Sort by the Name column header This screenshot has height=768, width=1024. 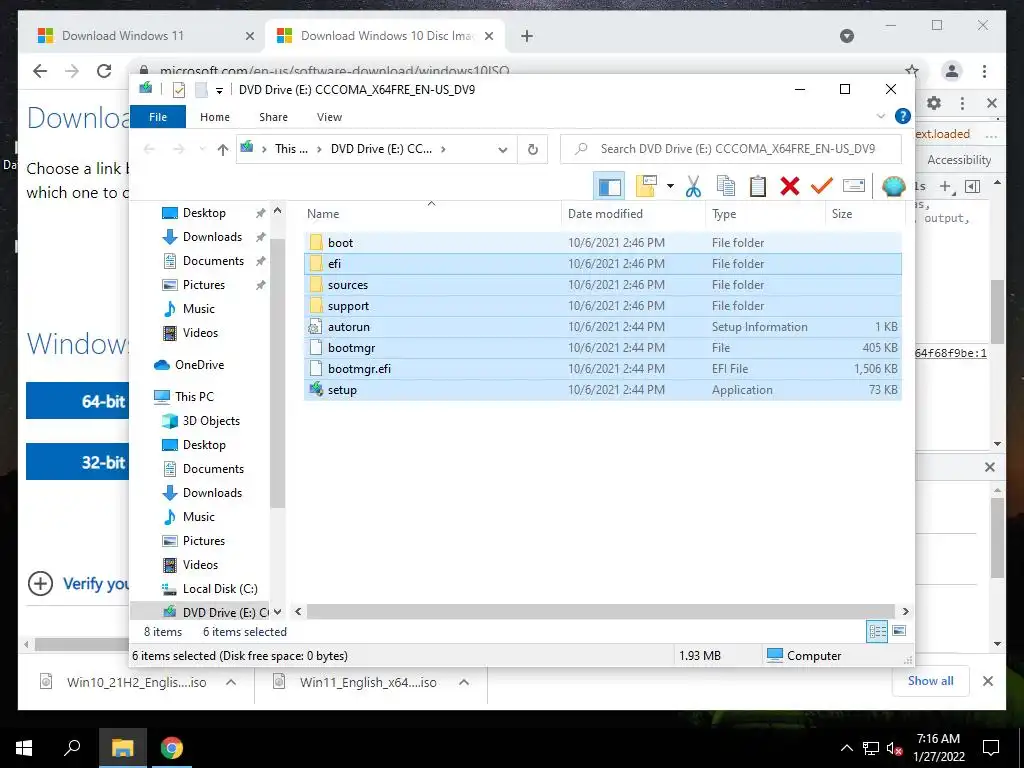click(431, 214)
